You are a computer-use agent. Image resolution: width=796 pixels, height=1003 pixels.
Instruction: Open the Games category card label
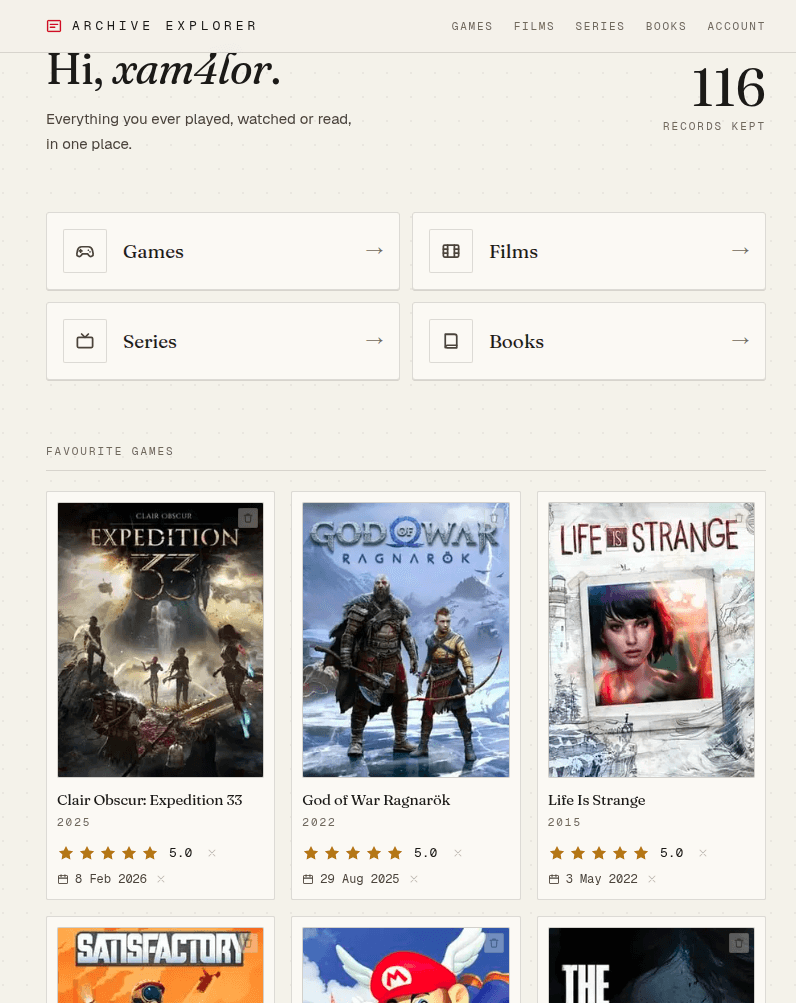tap(154, 252)
